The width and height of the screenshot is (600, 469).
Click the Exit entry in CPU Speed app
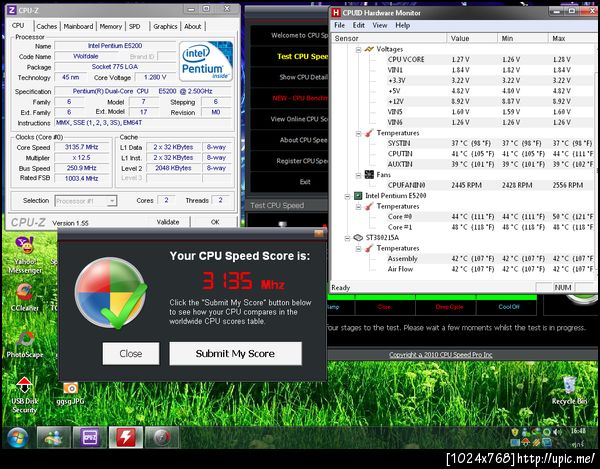coord(290,182)
